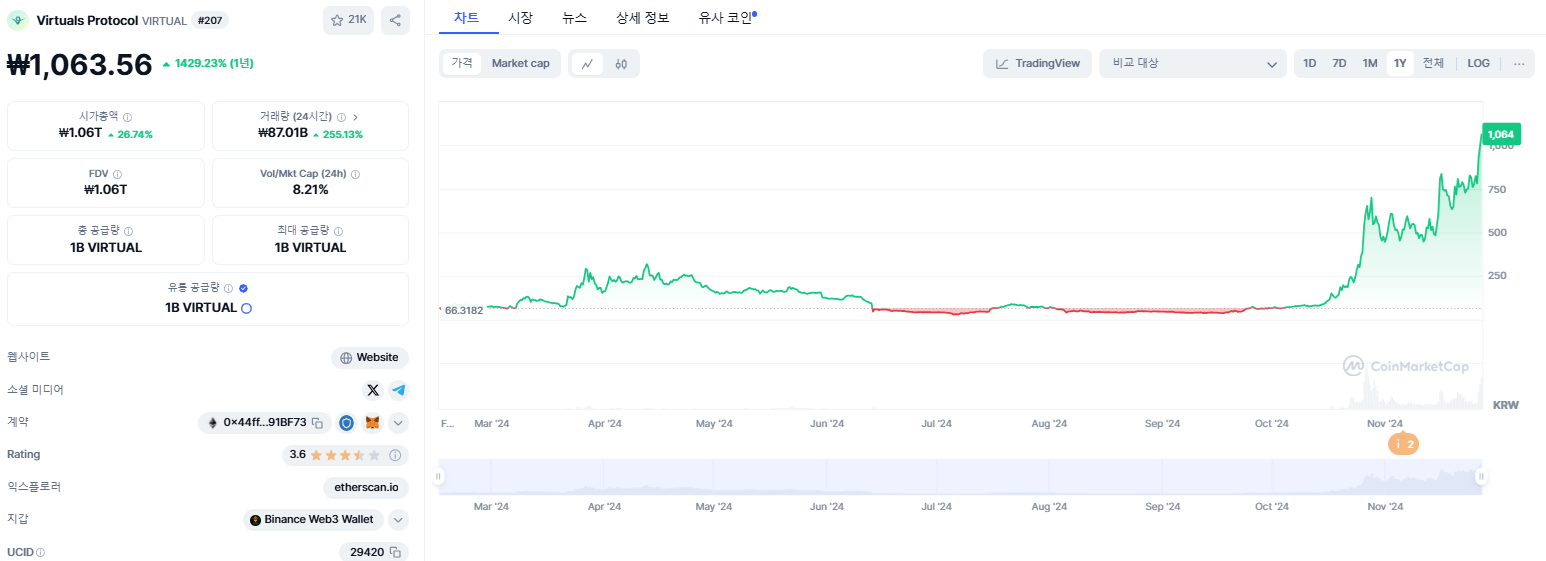Switch to line chart icon
The height and width of the screenshot is (561, 1546).
pyautogui.click(x=587, y=64)
